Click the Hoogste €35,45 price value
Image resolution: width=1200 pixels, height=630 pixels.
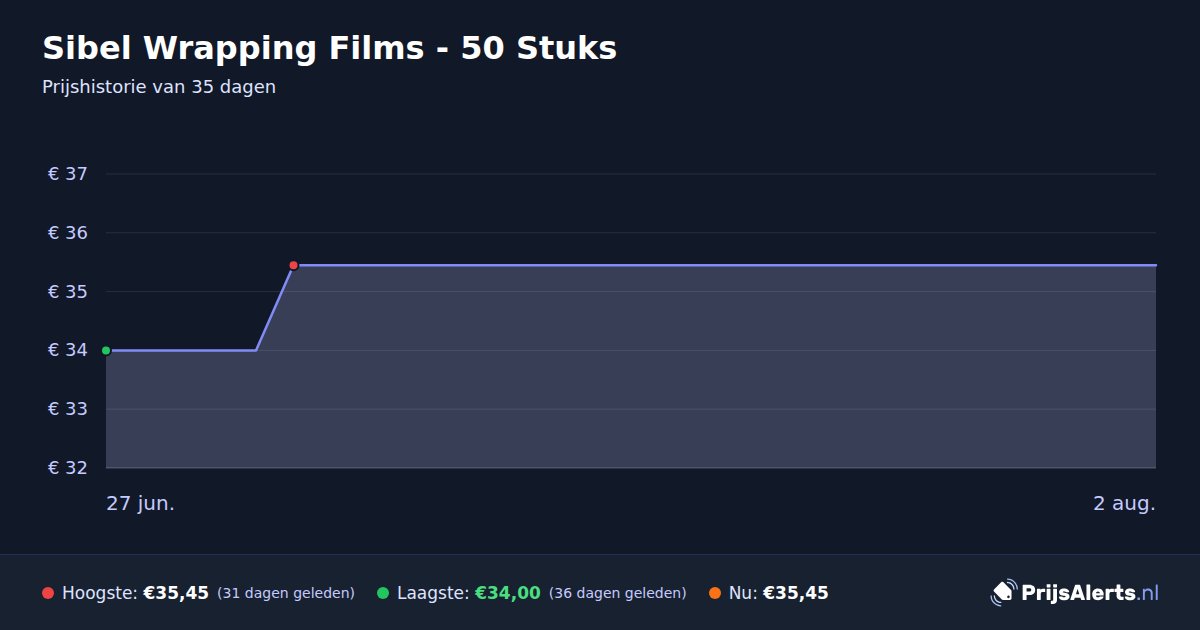coord(176,593)
